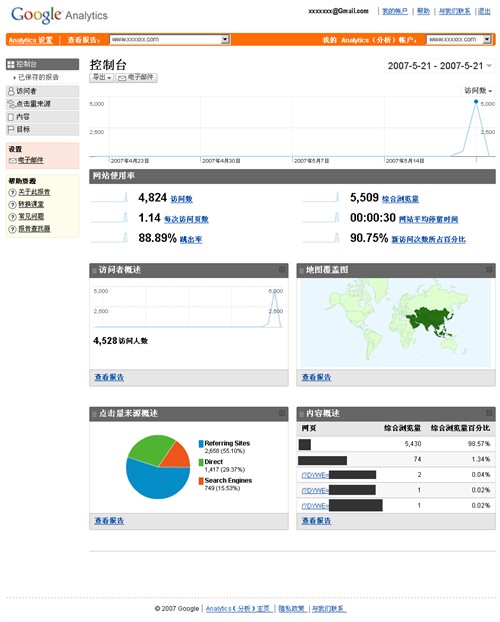Open 查看报告 in 地图覆盖图 widget
This screenshot has height=622, width=500.
(316, 377)
